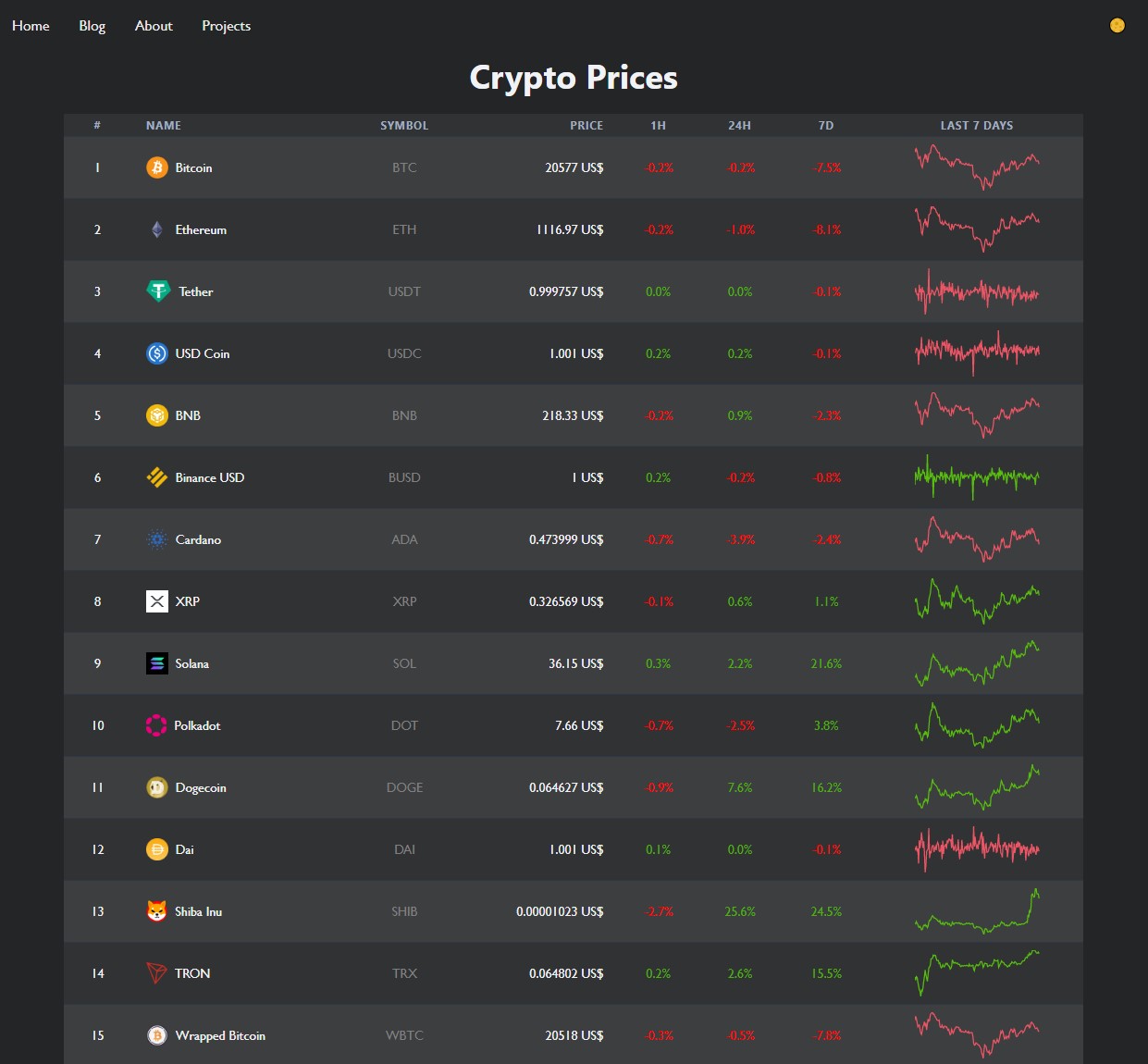
Task: Click the XRP logo icon
Action: click(x=157, y=601)
